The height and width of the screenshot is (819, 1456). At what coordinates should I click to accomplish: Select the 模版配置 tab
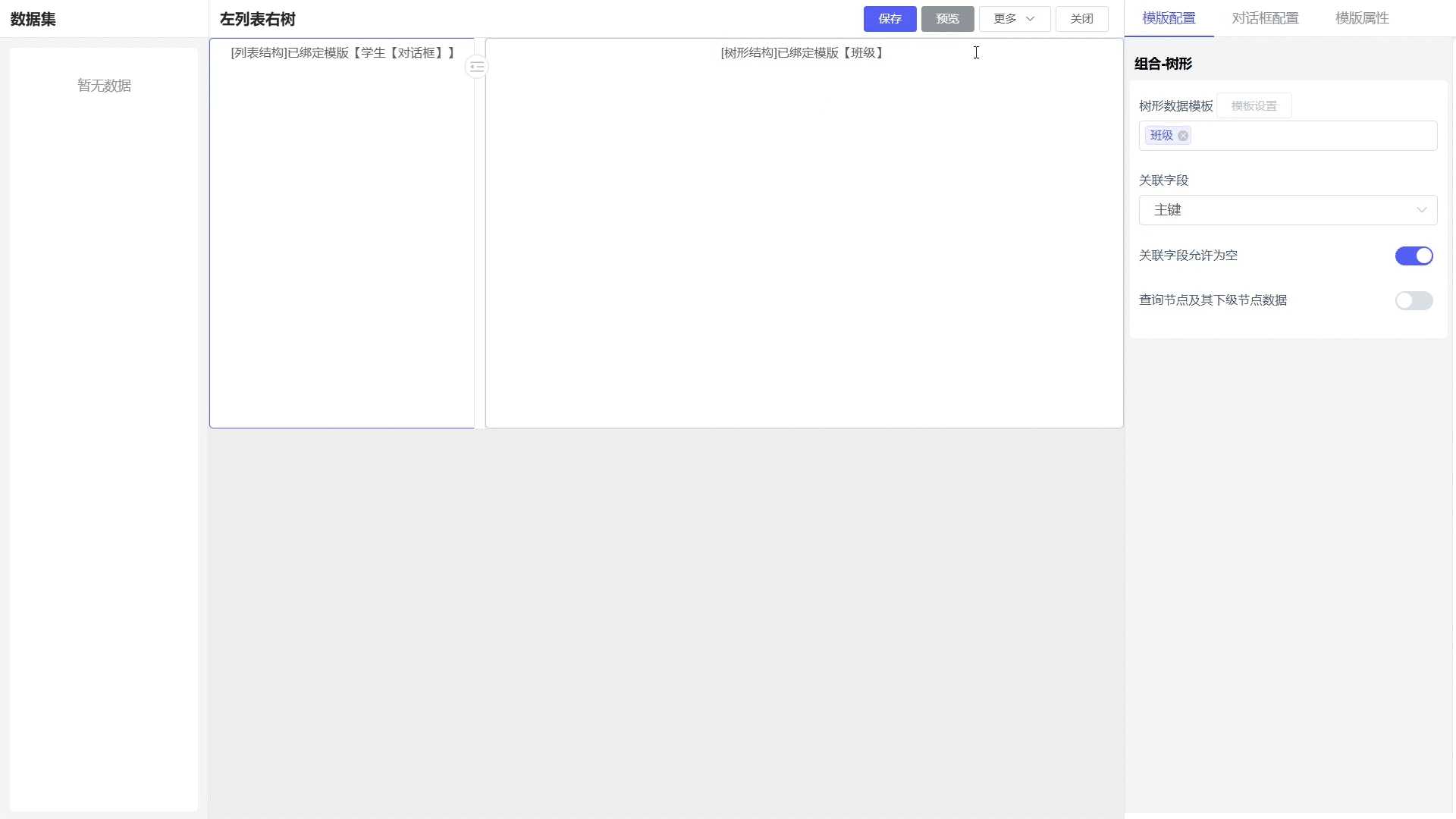click(1169, 18)
